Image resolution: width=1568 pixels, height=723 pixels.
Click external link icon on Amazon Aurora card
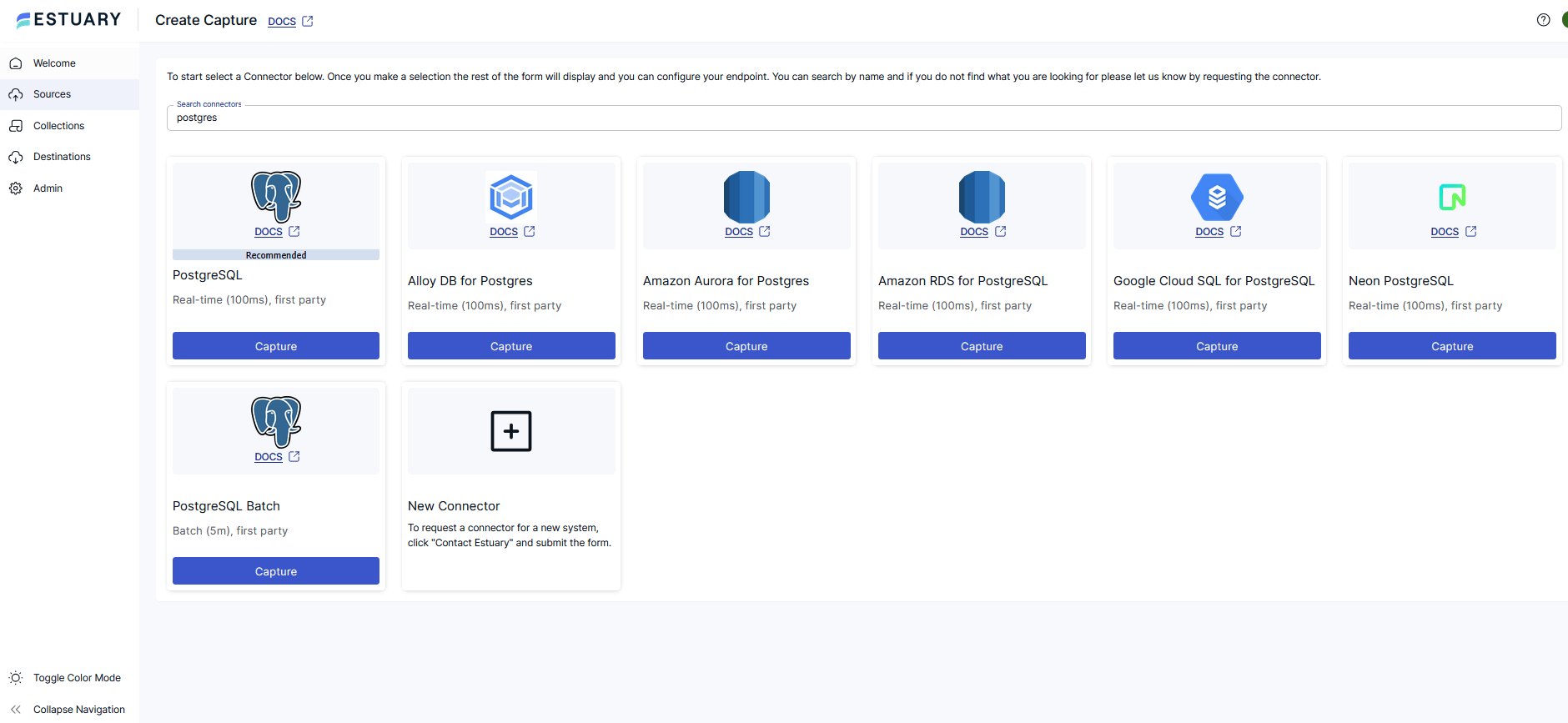coord(765,231)
